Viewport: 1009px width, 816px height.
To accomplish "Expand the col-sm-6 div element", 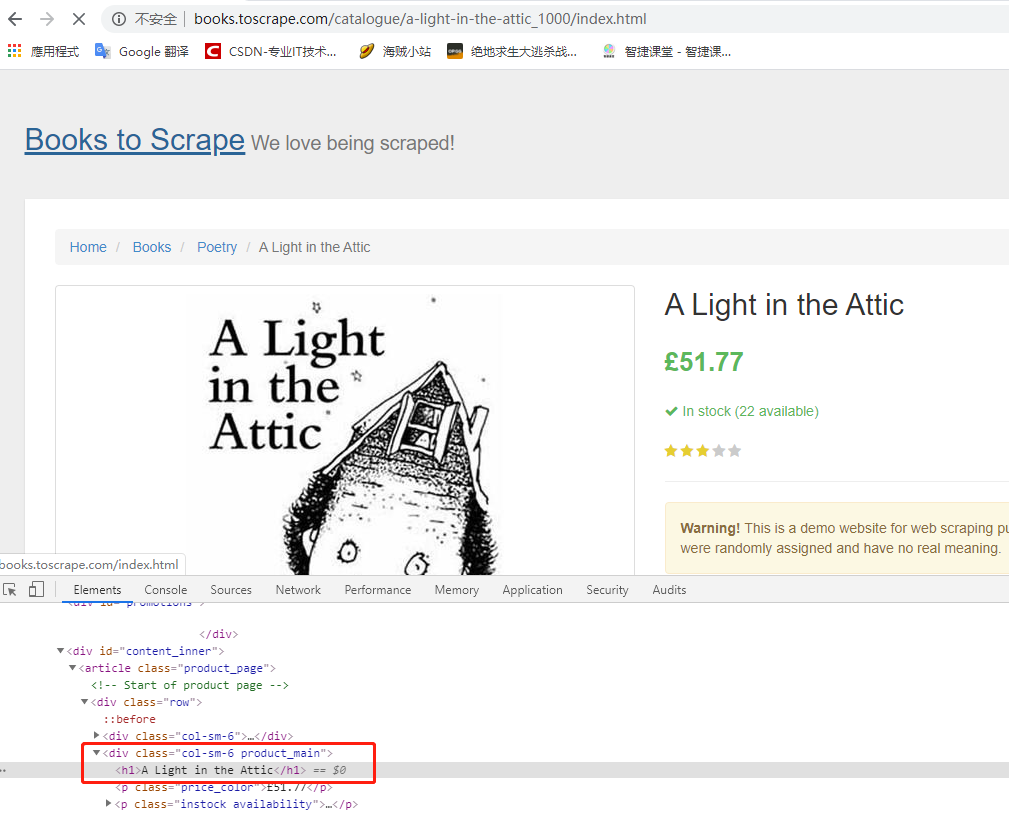I will 97,735.
